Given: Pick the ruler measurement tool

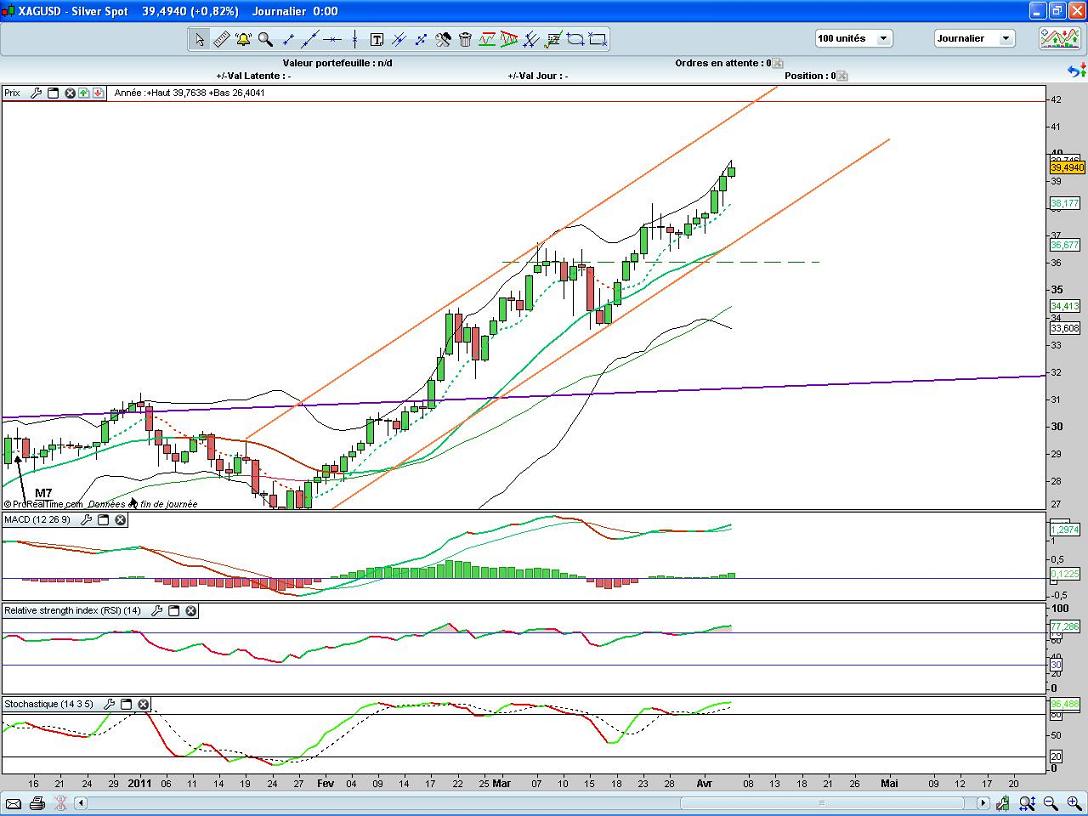Looking at the screenshot, I should [221, 40].
